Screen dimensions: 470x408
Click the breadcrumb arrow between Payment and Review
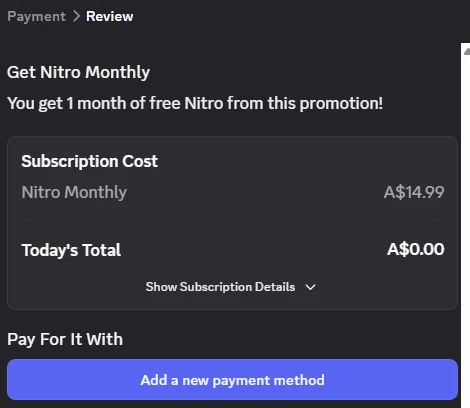(x=76, y=16)
